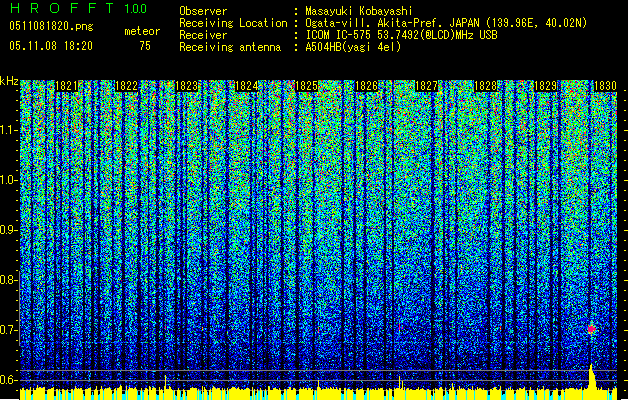
Task: Select the 1821 time marker
Action: (x=68, y=87)
